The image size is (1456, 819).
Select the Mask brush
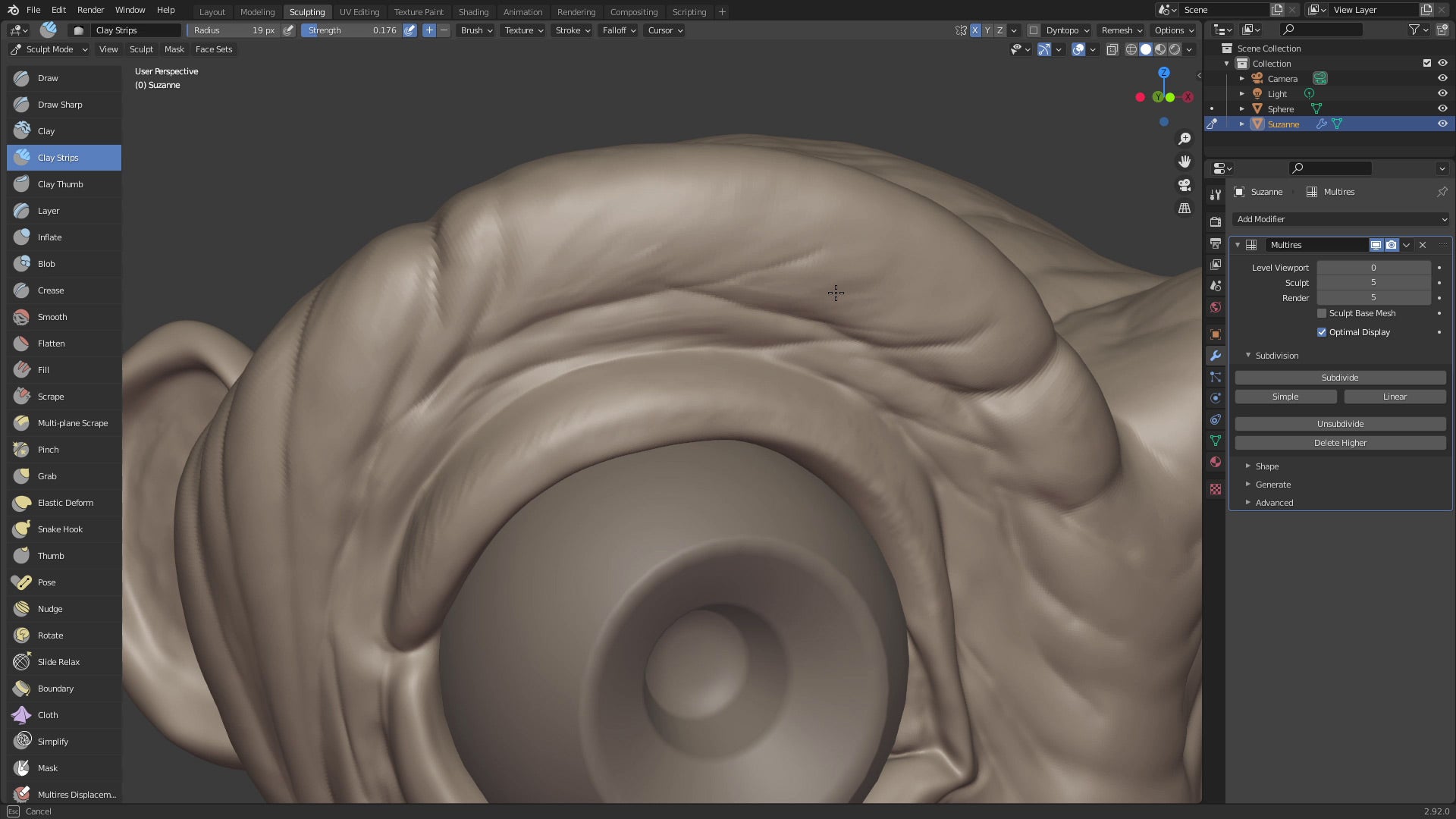pyautogui.click(x=64, y=768)
